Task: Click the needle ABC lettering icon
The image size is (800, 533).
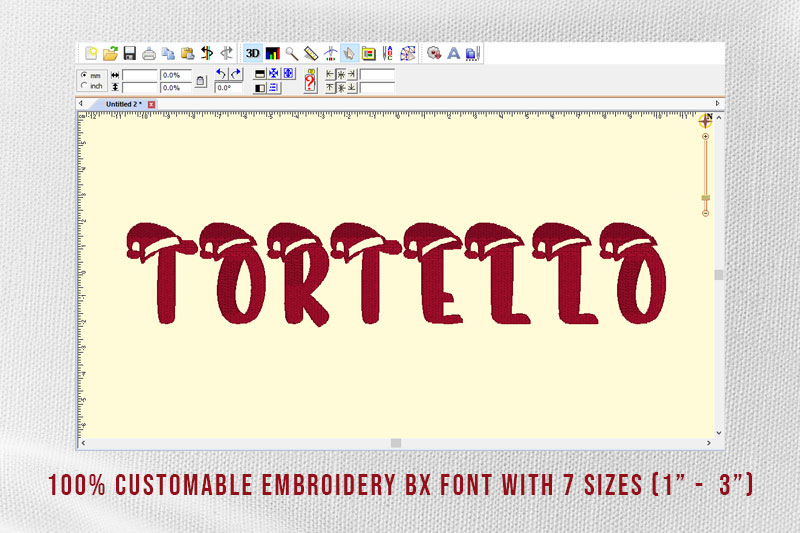Action: [x=388, y=53]
